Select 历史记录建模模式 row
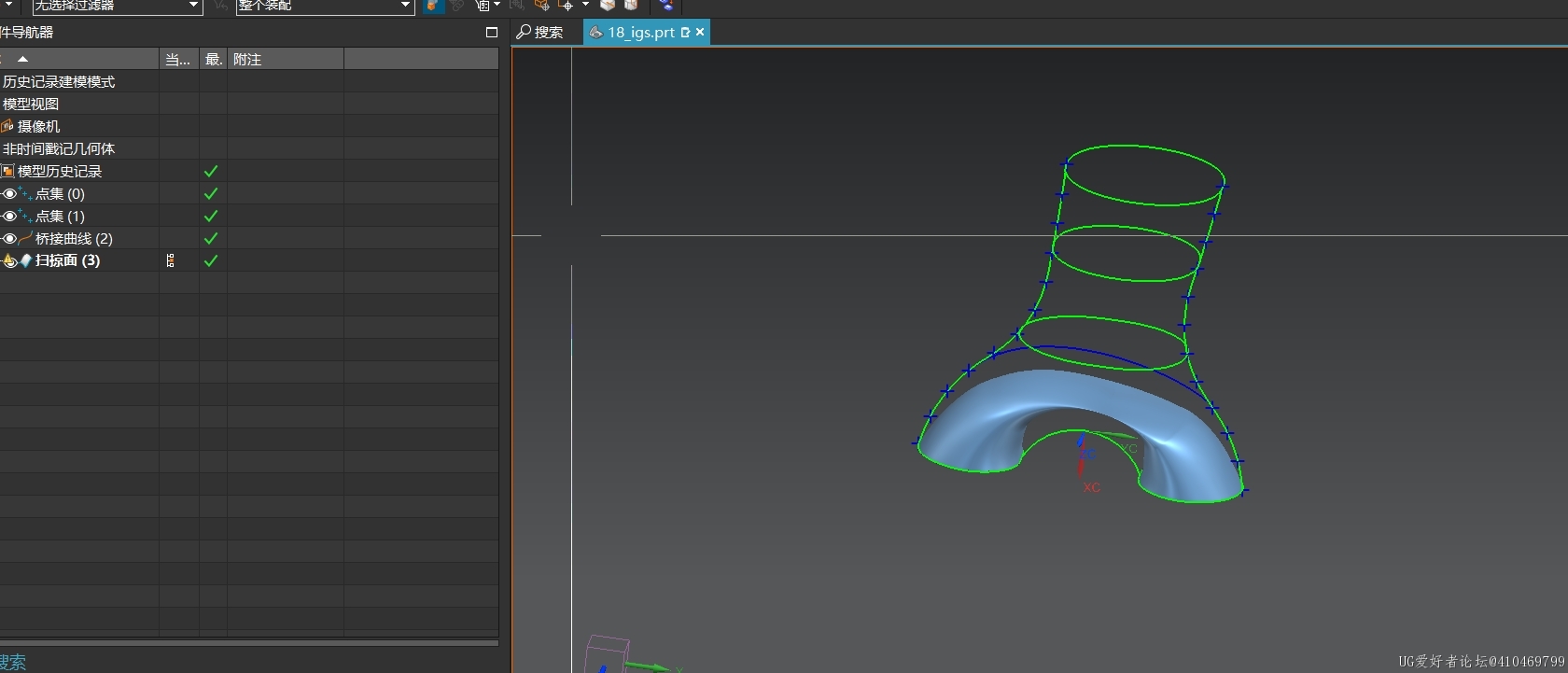The width and height of the screenshot is (1568, 673). coord(59,81)
